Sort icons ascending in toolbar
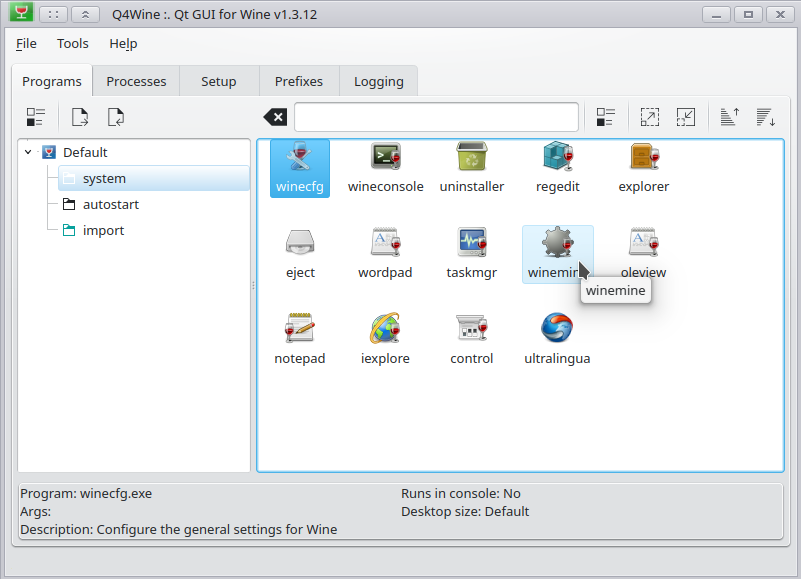 tap(730, 117)
